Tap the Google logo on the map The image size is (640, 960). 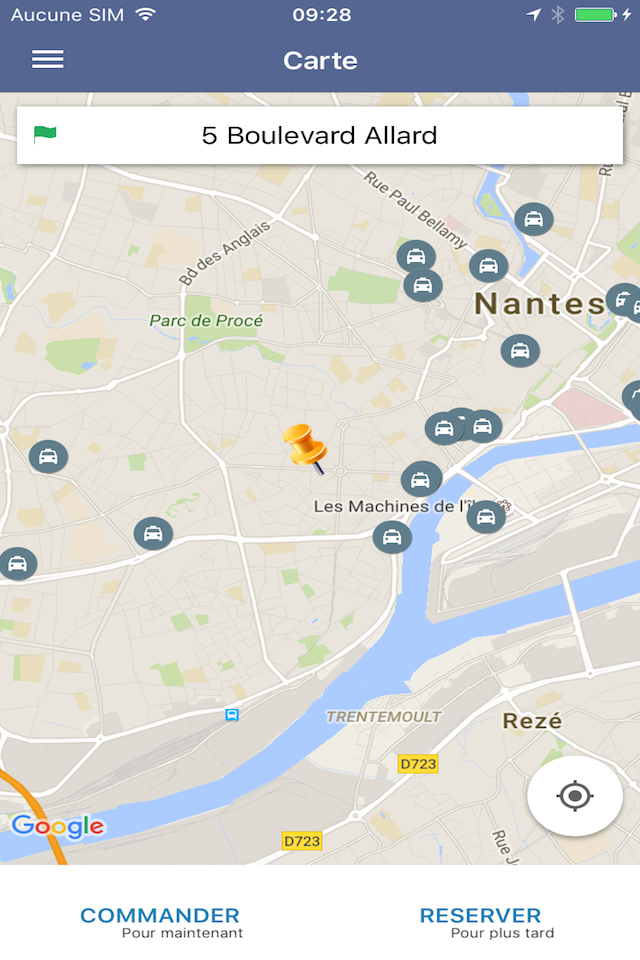(x=58, y=826)
